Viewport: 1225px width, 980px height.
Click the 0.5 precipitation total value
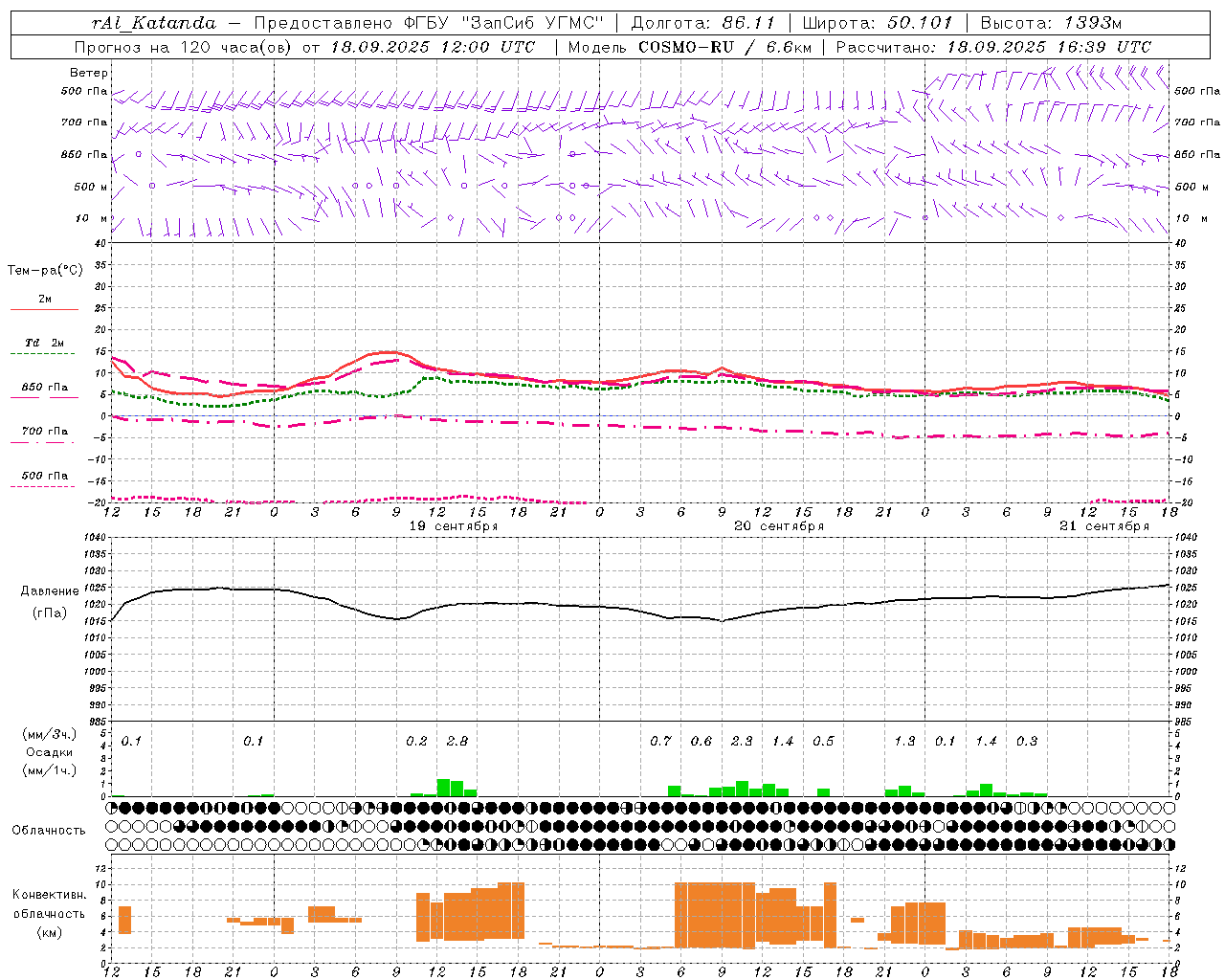823,741
